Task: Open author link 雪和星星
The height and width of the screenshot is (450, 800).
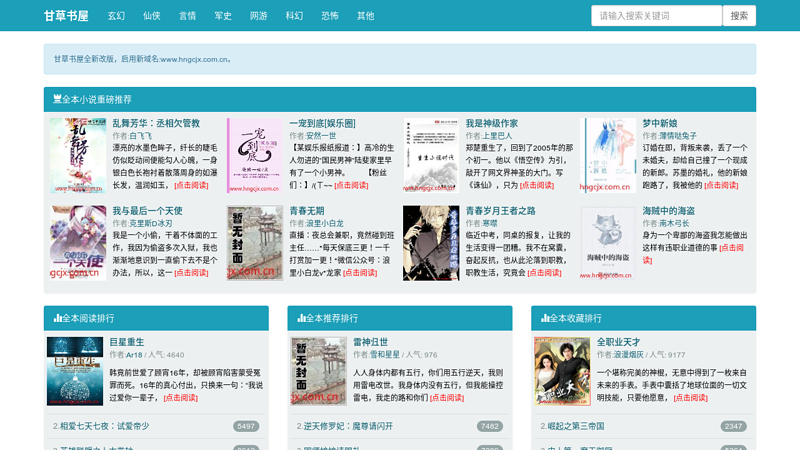Action: click(x=385, y=355)
